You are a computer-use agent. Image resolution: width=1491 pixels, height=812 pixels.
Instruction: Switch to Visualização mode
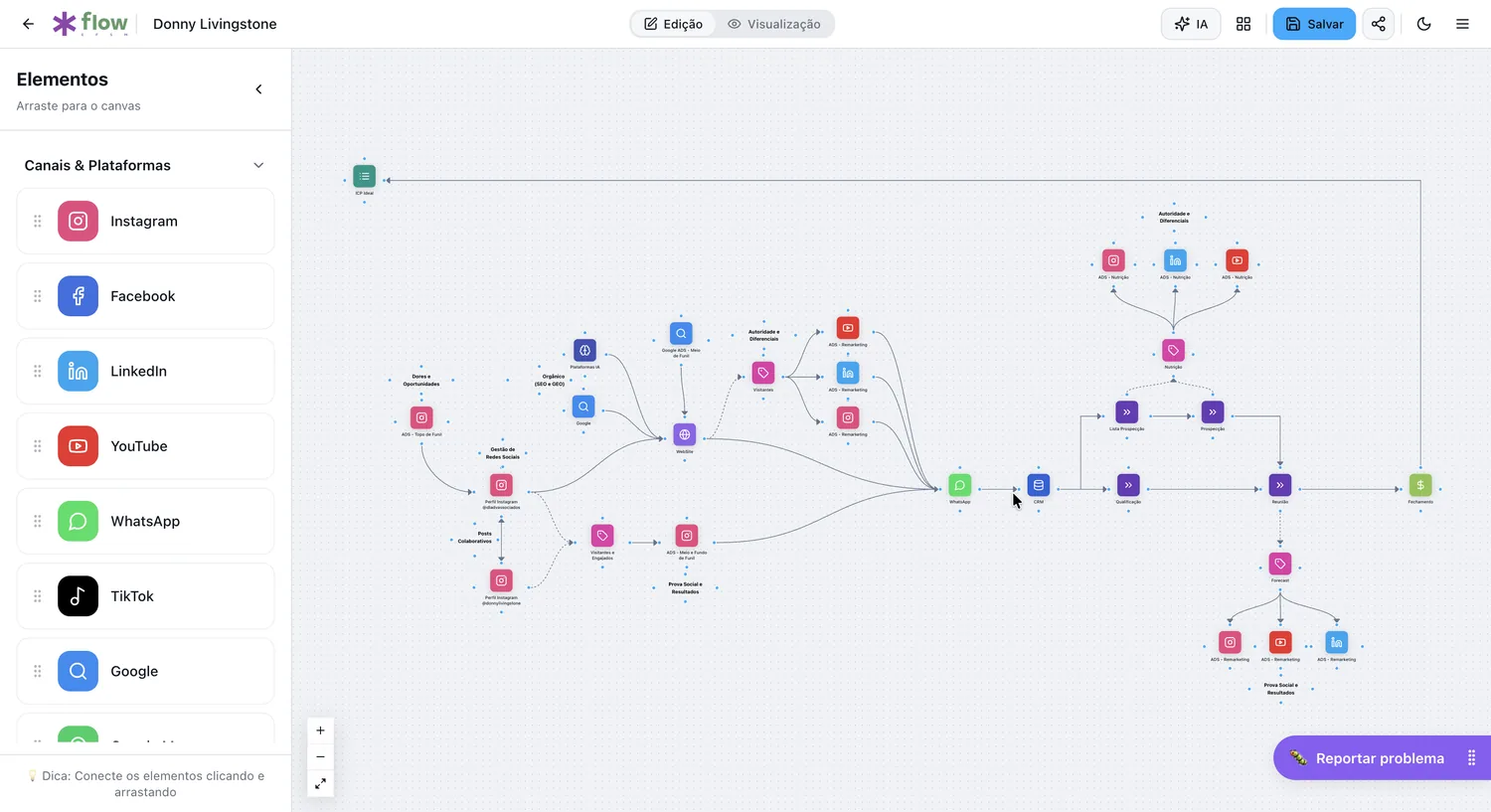[774, 24]
